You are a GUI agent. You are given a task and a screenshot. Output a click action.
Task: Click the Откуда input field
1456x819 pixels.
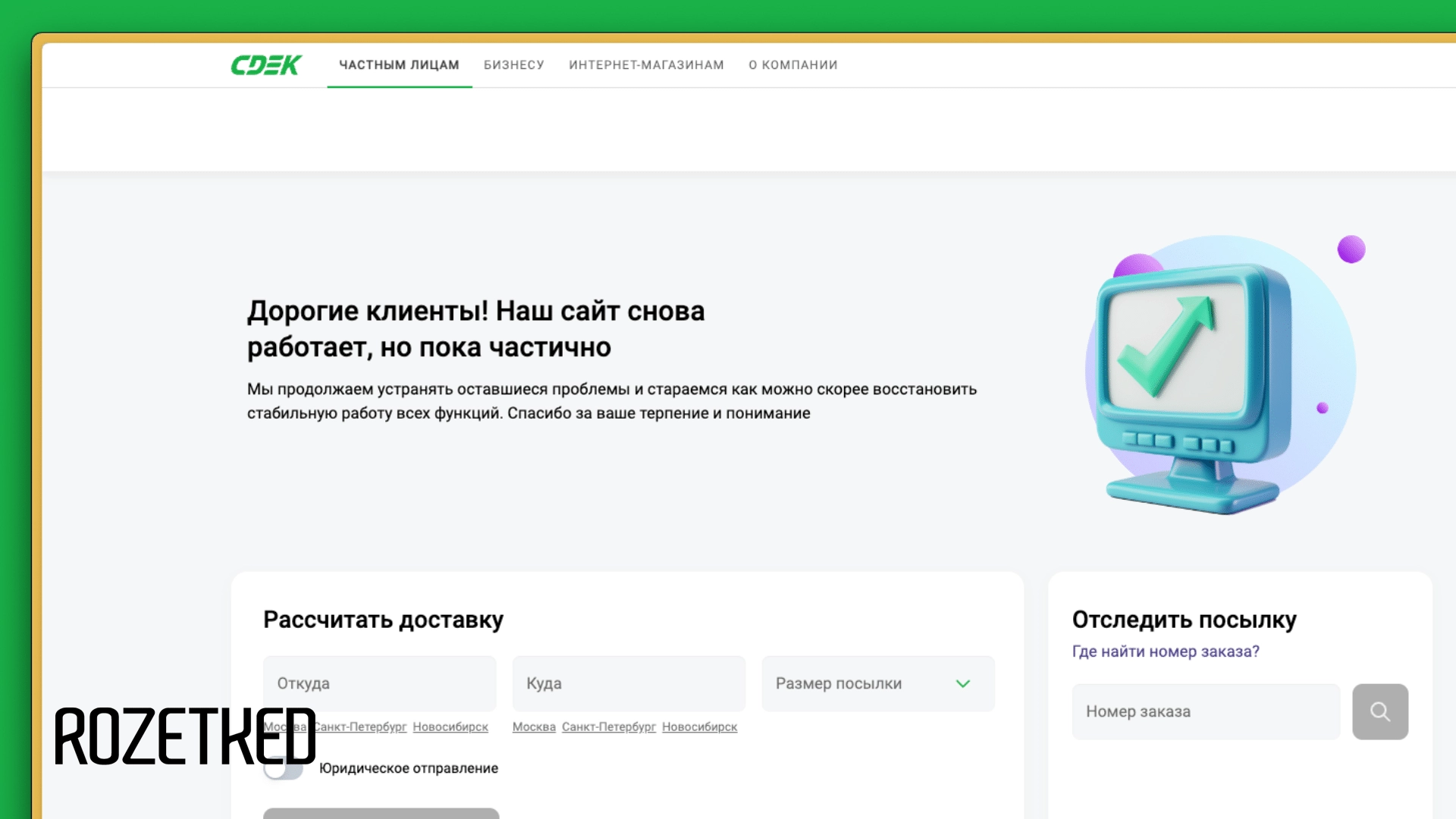(x=380, y=683)
